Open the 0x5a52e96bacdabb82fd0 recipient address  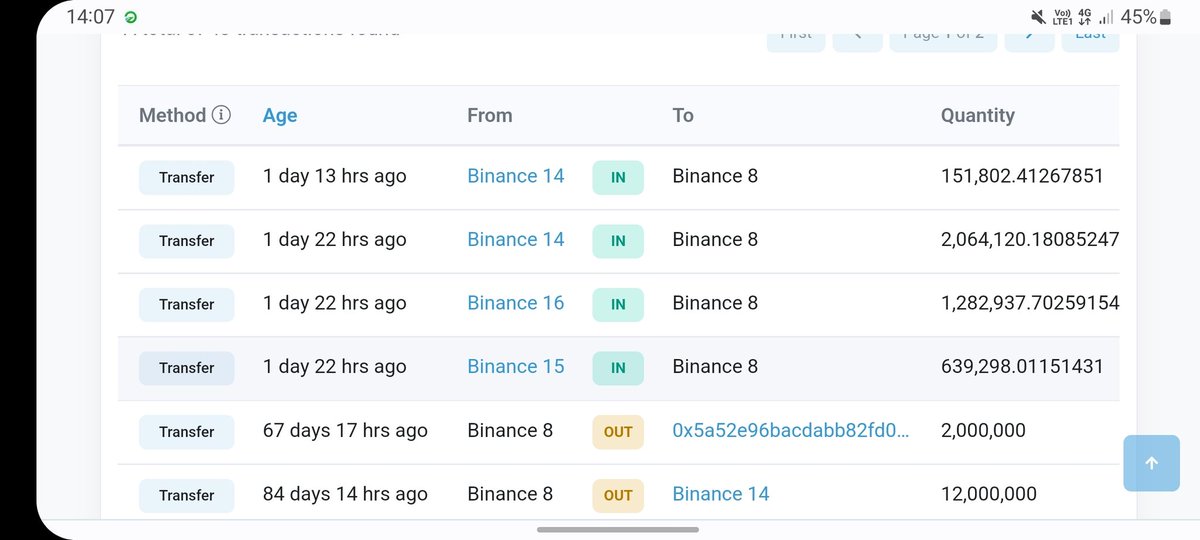(x=791, y=431)
